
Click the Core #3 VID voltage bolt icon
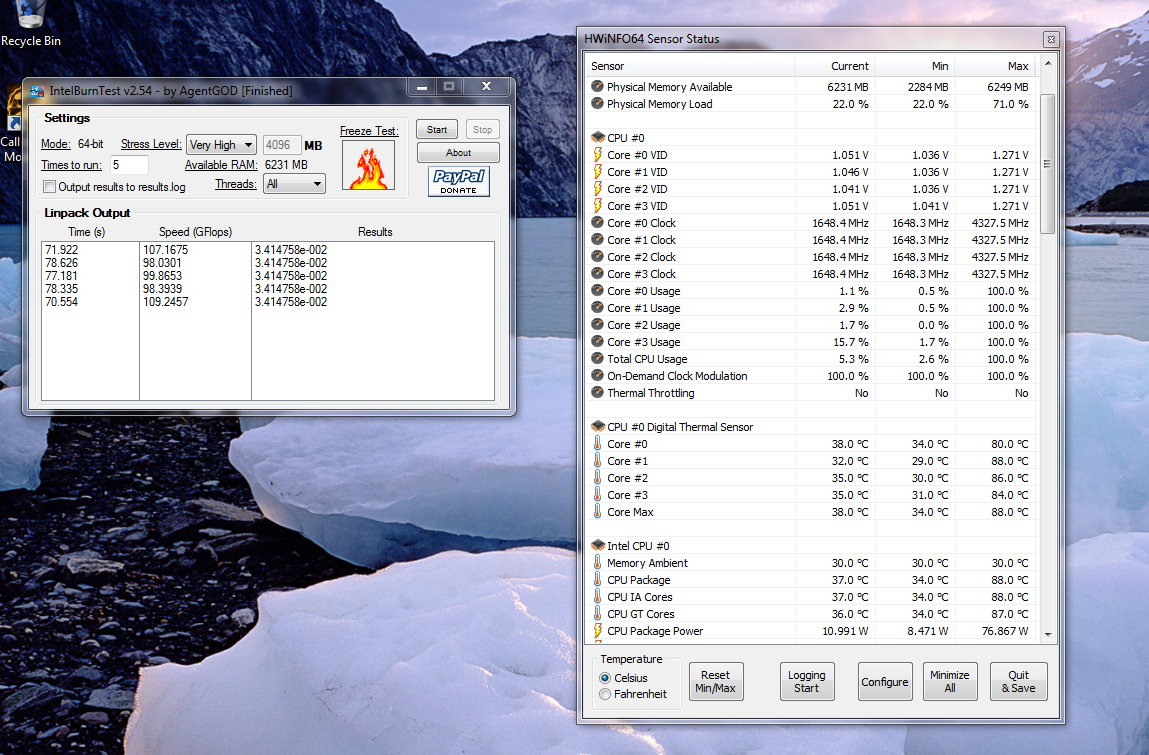click(x=597, y=205)
